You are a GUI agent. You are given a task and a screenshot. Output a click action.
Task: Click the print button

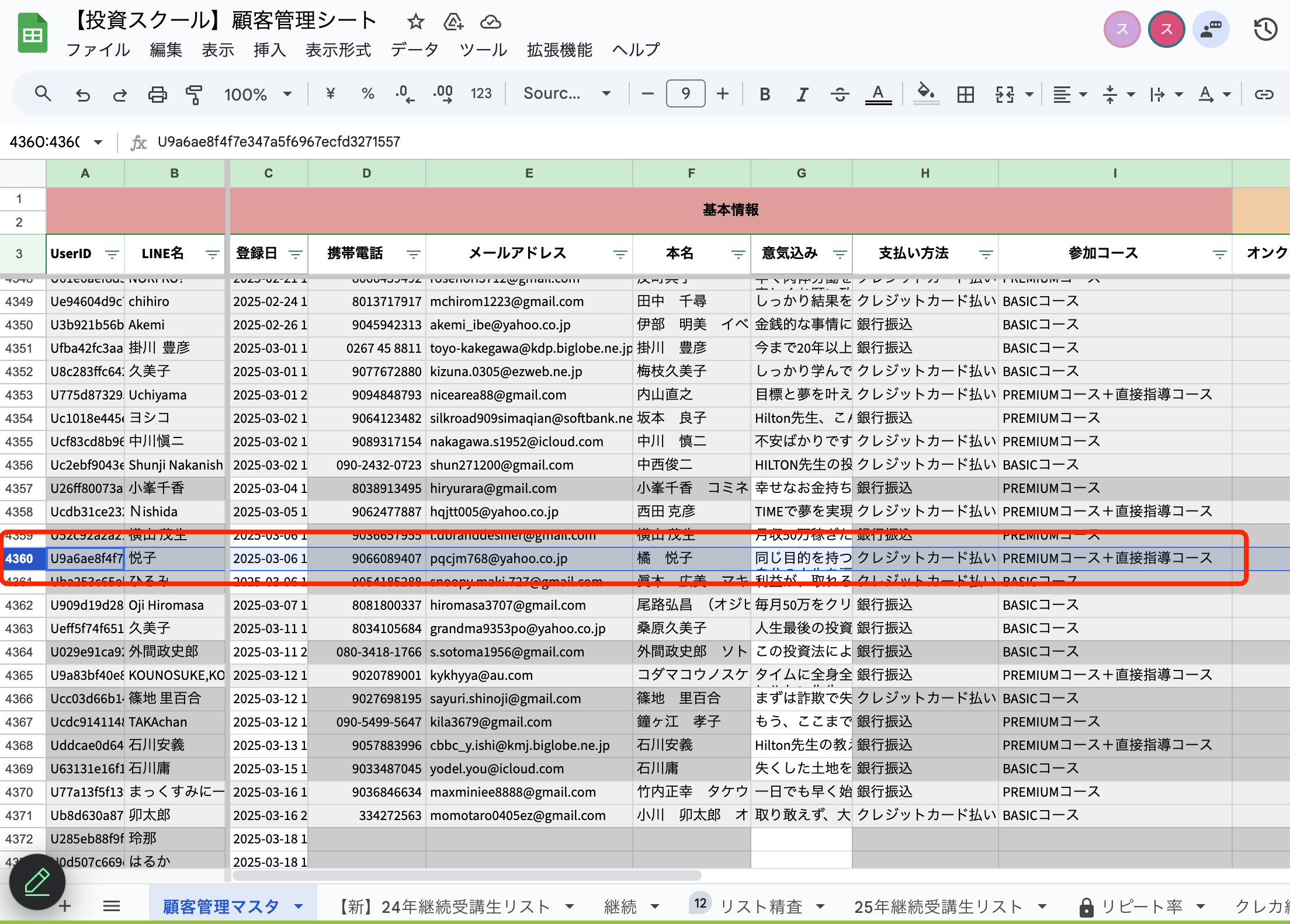[157, 93]
